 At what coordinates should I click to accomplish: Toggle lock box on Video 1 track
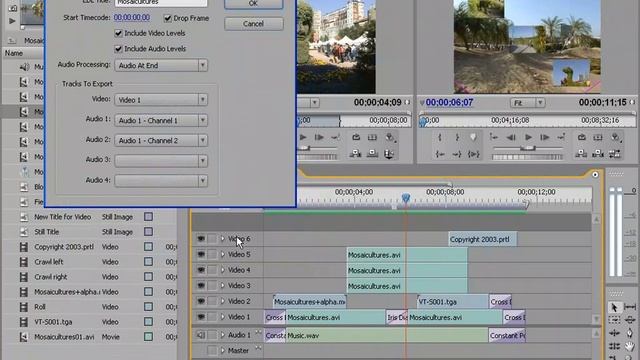coord(212,317)
